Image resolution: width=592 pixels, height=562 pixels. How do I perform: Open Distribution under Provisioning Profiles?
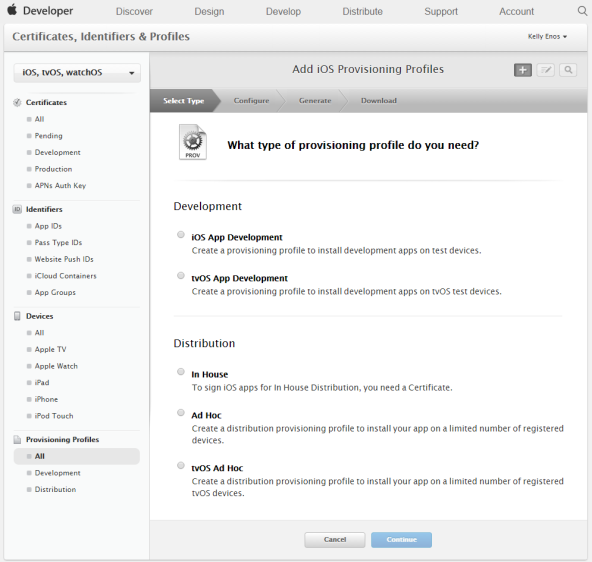tap(55, 490)
